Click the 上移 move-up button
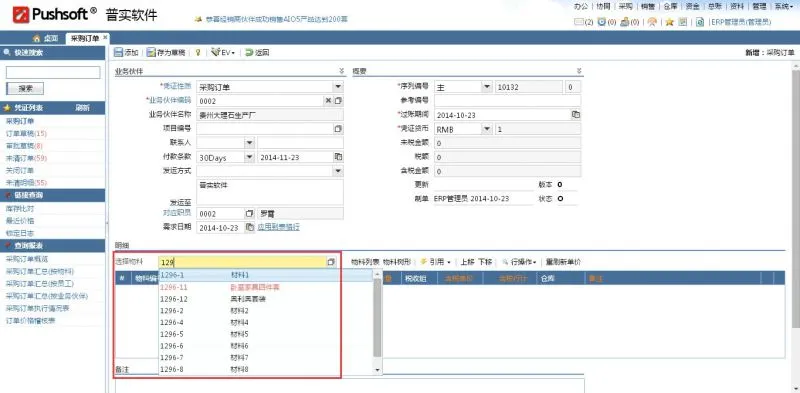 pyautogui.click(x=467, y=262)
